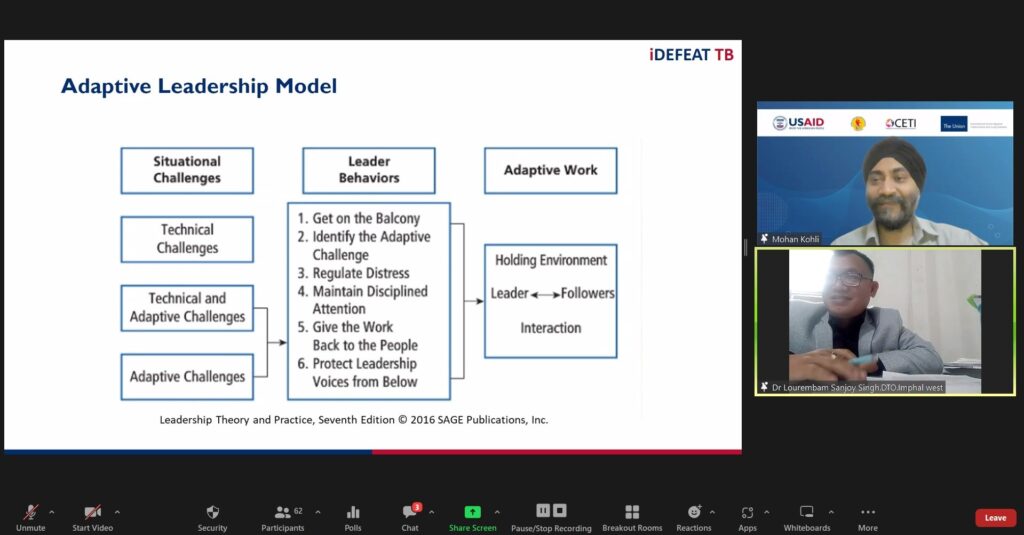Click the divider handle beside video panel
Screen dimensions: 1024x535
[745, 249]
